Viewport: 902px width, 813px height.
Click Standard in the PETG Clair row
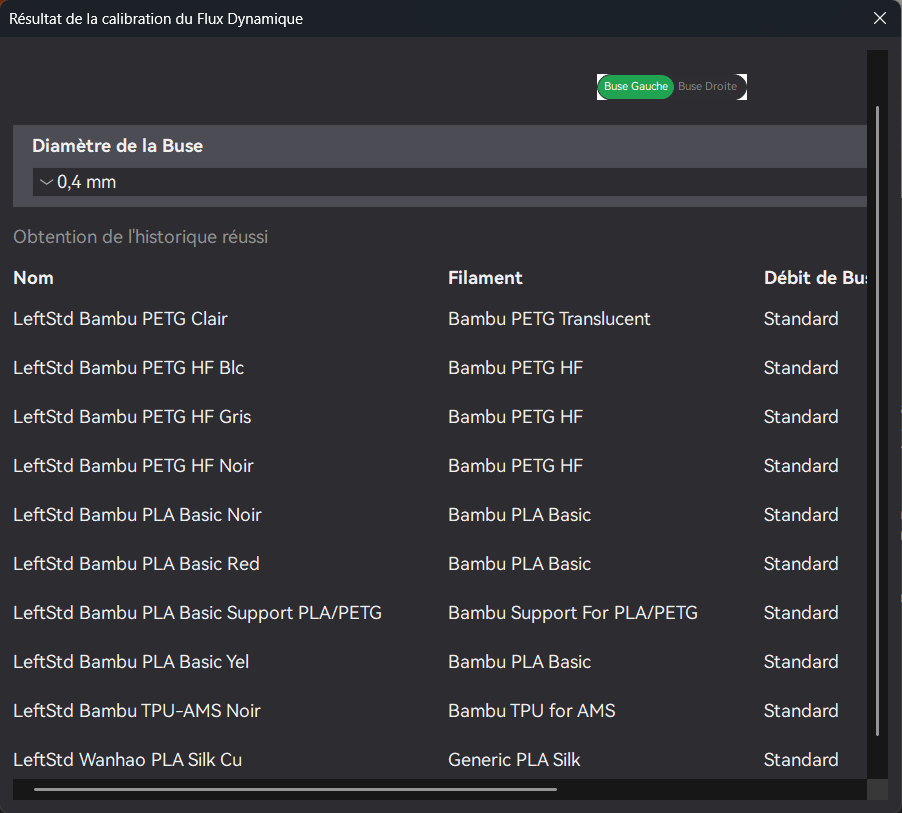801,319
